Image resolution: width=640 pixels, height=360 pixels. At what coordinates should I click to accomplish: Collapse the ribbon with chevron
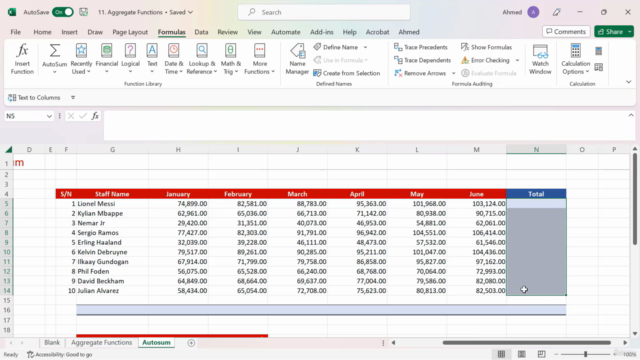click(629, 82)
